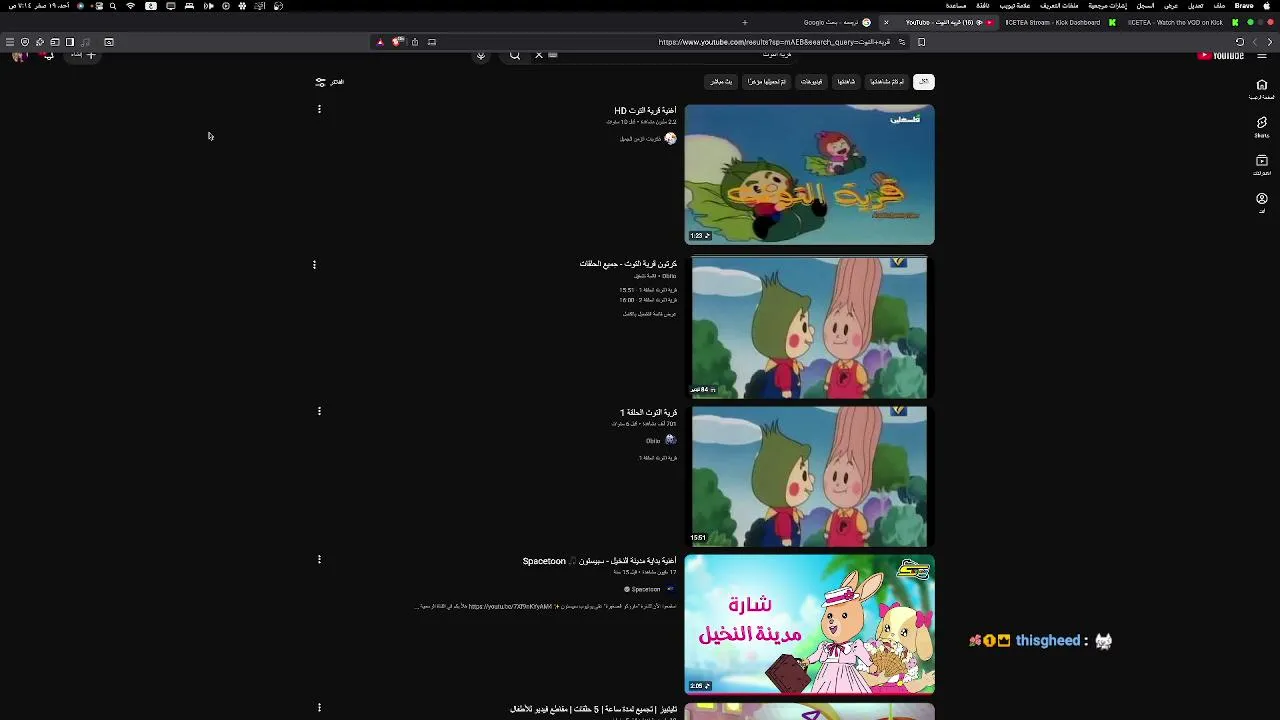Open Shorts in the YouTube sidebar
1280x720 pixels.
[1261, 126]
